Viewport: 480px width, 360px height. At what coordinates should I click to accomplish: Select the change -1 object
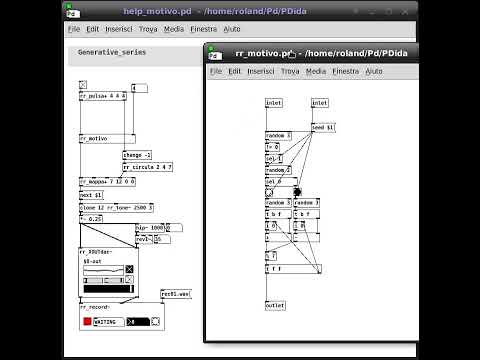(x=137, y=155)
